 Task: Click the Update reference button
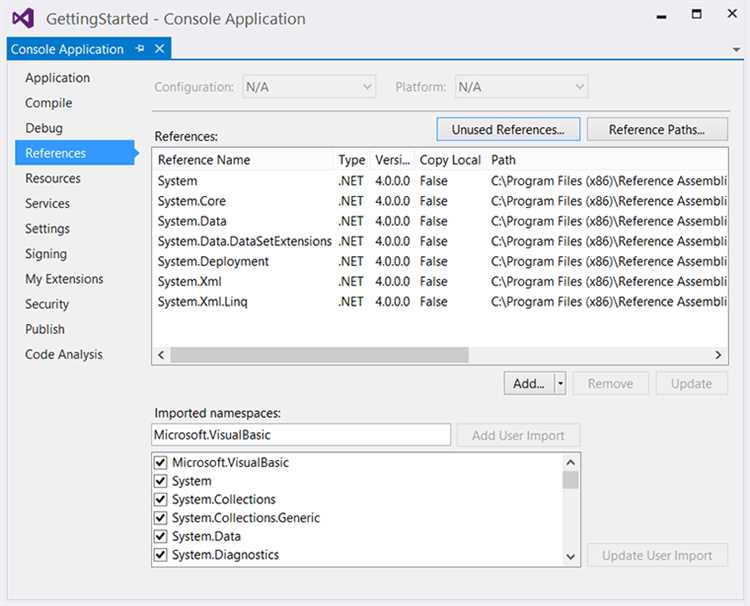pos(691,384)
